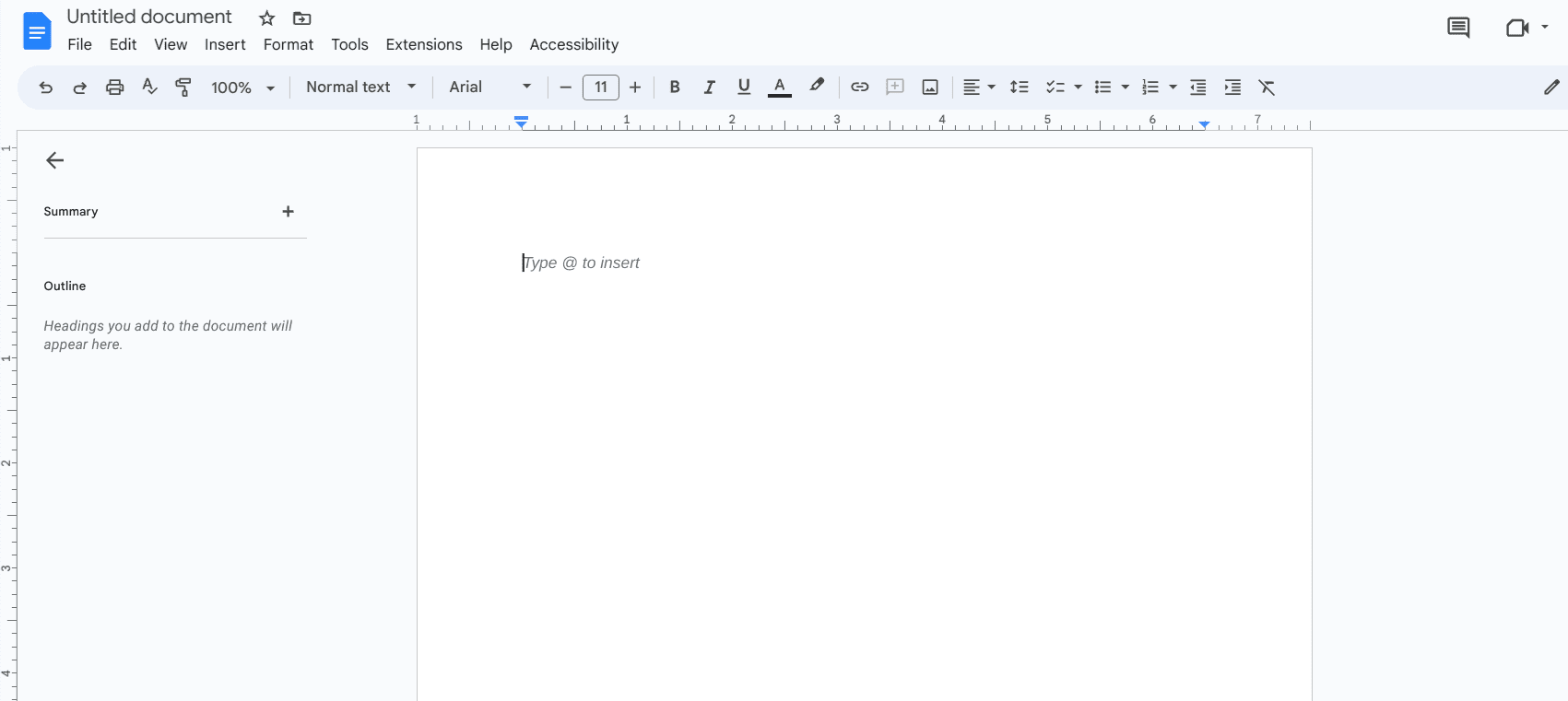Open the zoom level dropdown 100%
Image resolution: width=1568 pixels, height=701 pixels.
(x=242, y=88)
